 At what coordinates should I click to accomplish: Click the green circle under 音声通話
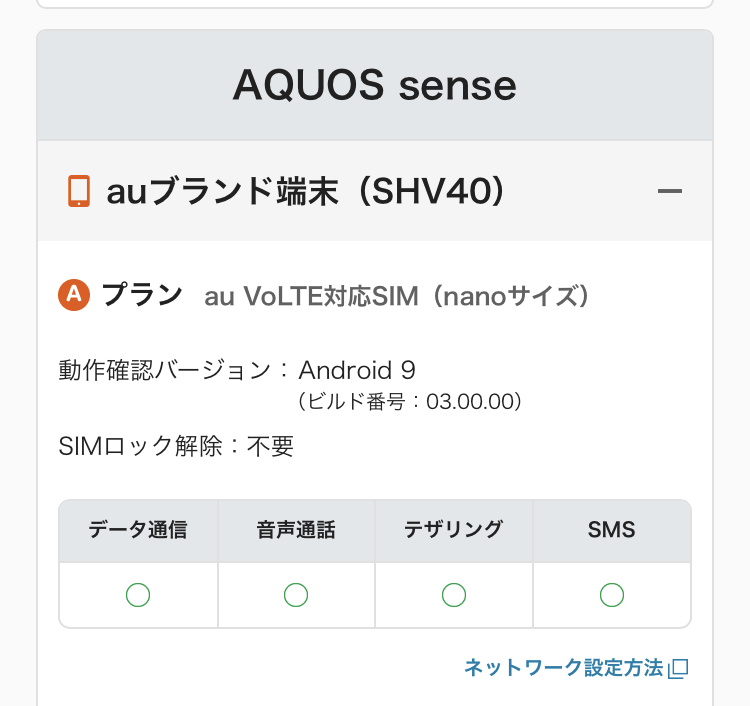(296, 595)
